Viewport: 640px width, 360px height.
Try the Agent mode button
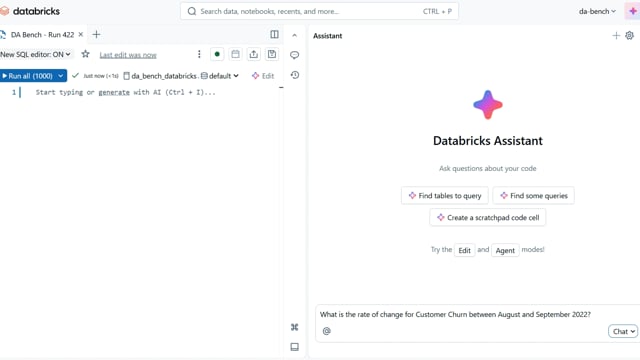click(x=505, y=250)
